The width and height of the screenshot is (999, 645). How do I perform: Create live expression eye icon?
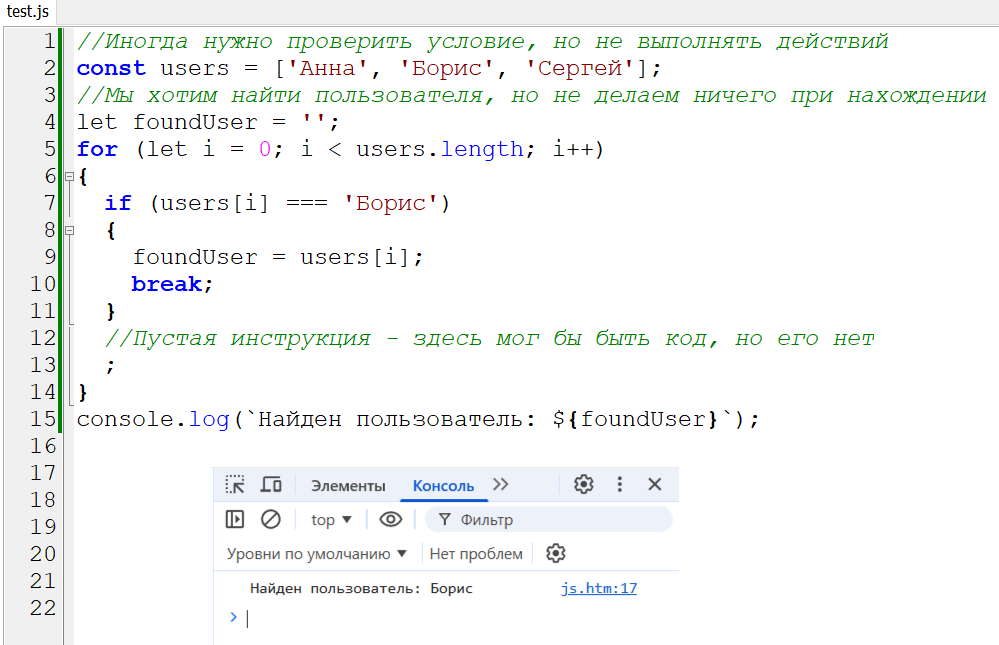(x=391, y=519)
